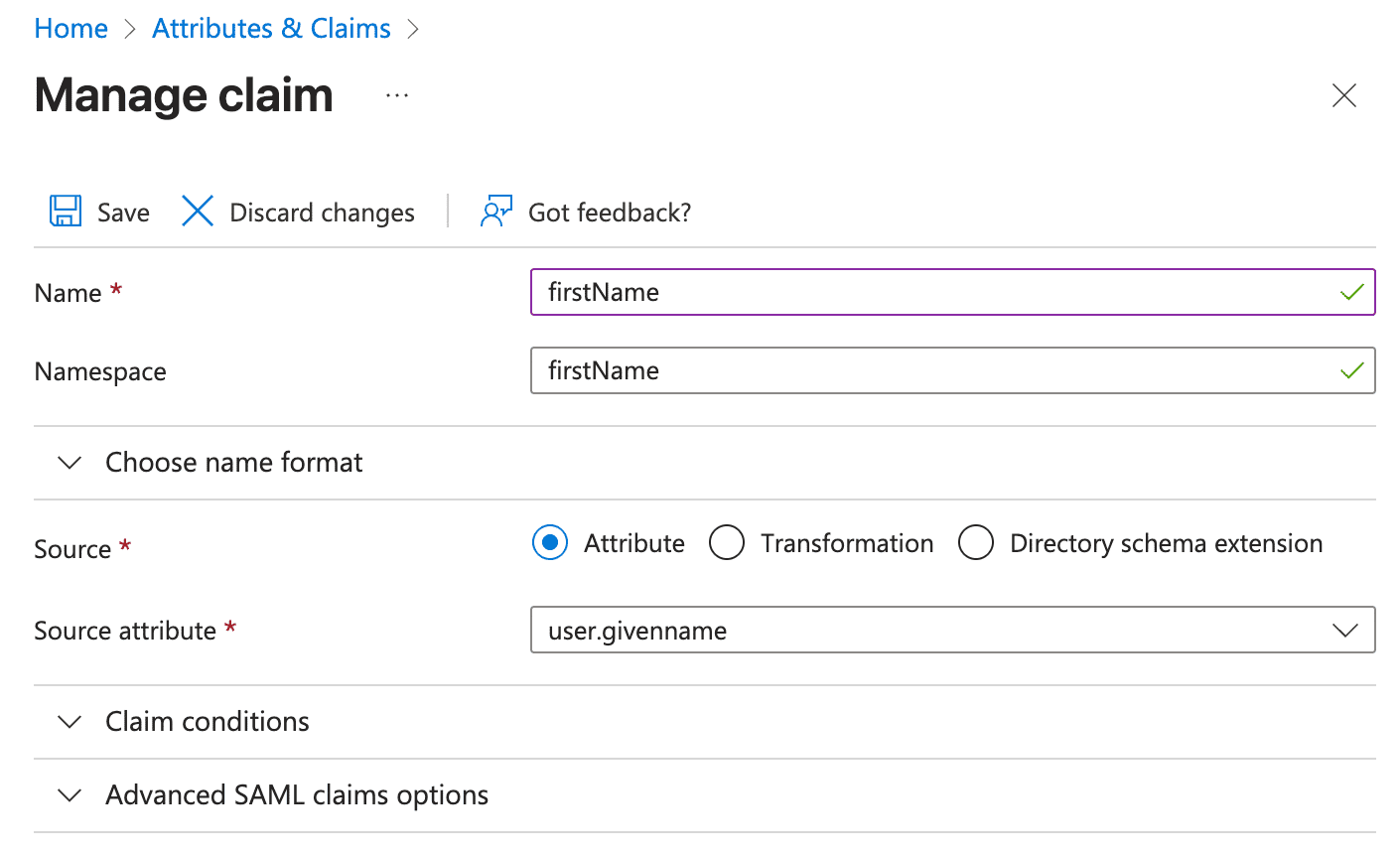Click the green checkmark in Name field
1400x856 pixels.
coord(1351,292)
